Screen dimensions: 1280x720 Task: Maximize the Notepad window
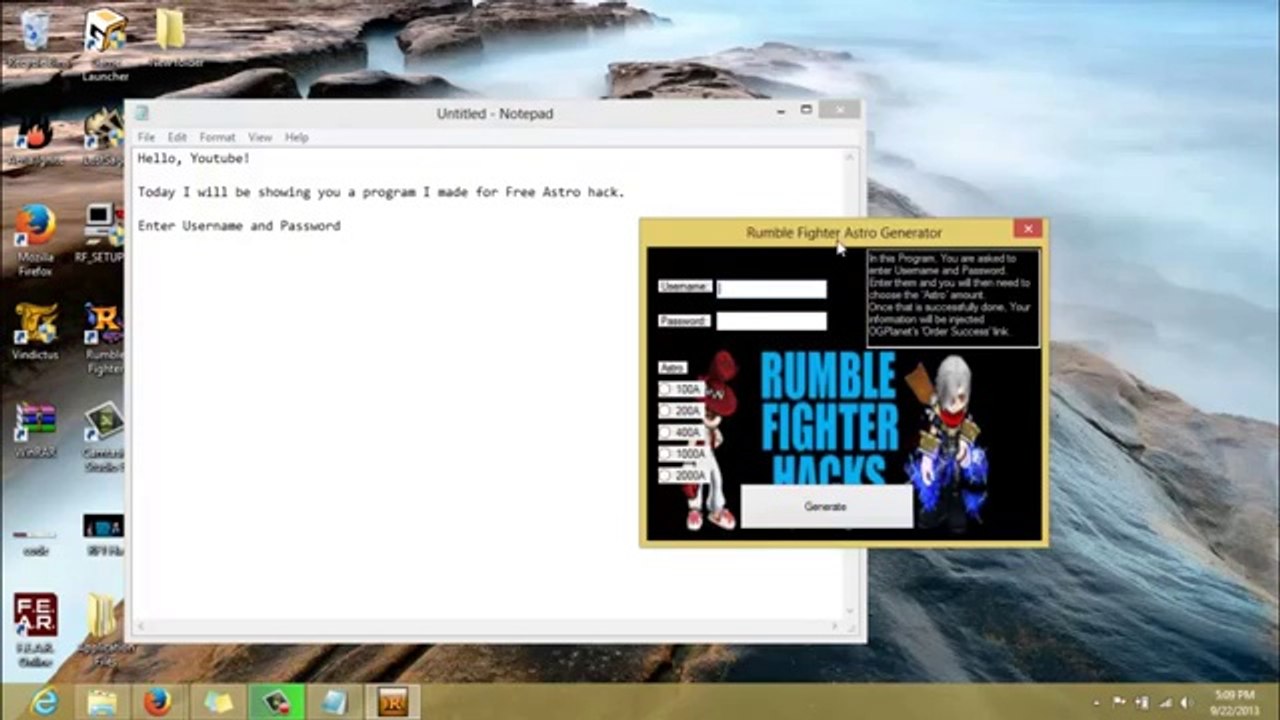coord(806,110)
